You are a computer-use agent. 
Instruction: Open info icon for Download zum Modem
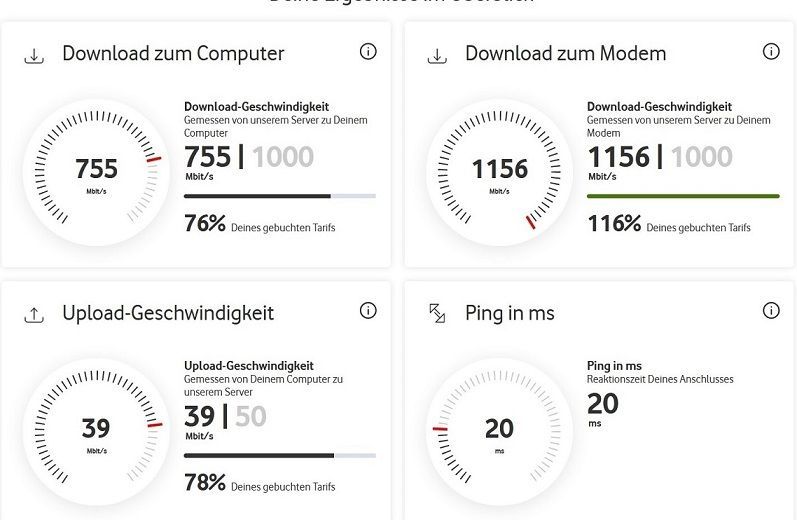click(771, 52)
